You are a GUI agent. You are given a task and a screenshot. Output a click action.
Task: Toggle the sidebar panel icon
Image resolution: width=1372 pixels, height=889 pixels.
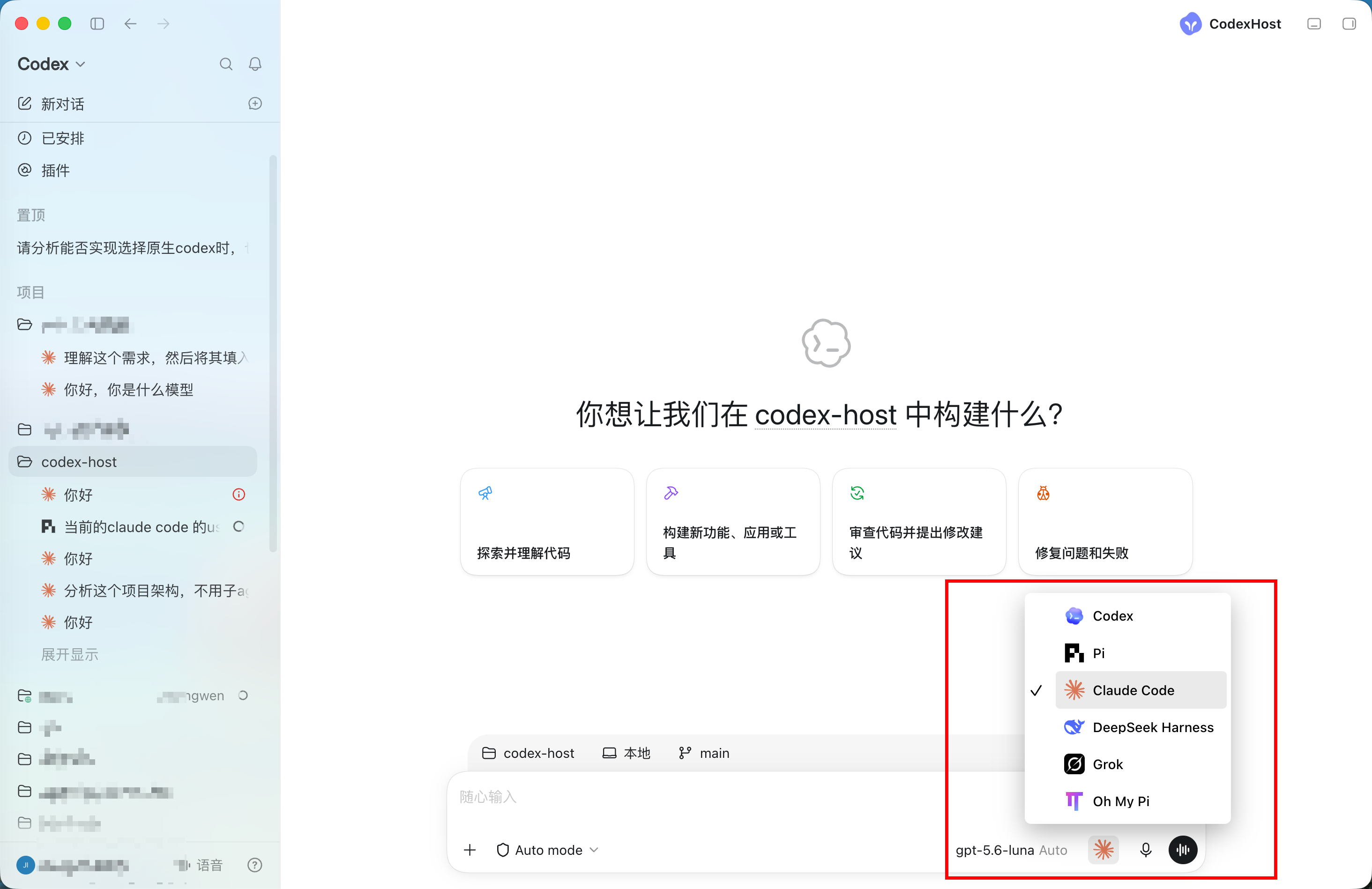pos(97,23)
